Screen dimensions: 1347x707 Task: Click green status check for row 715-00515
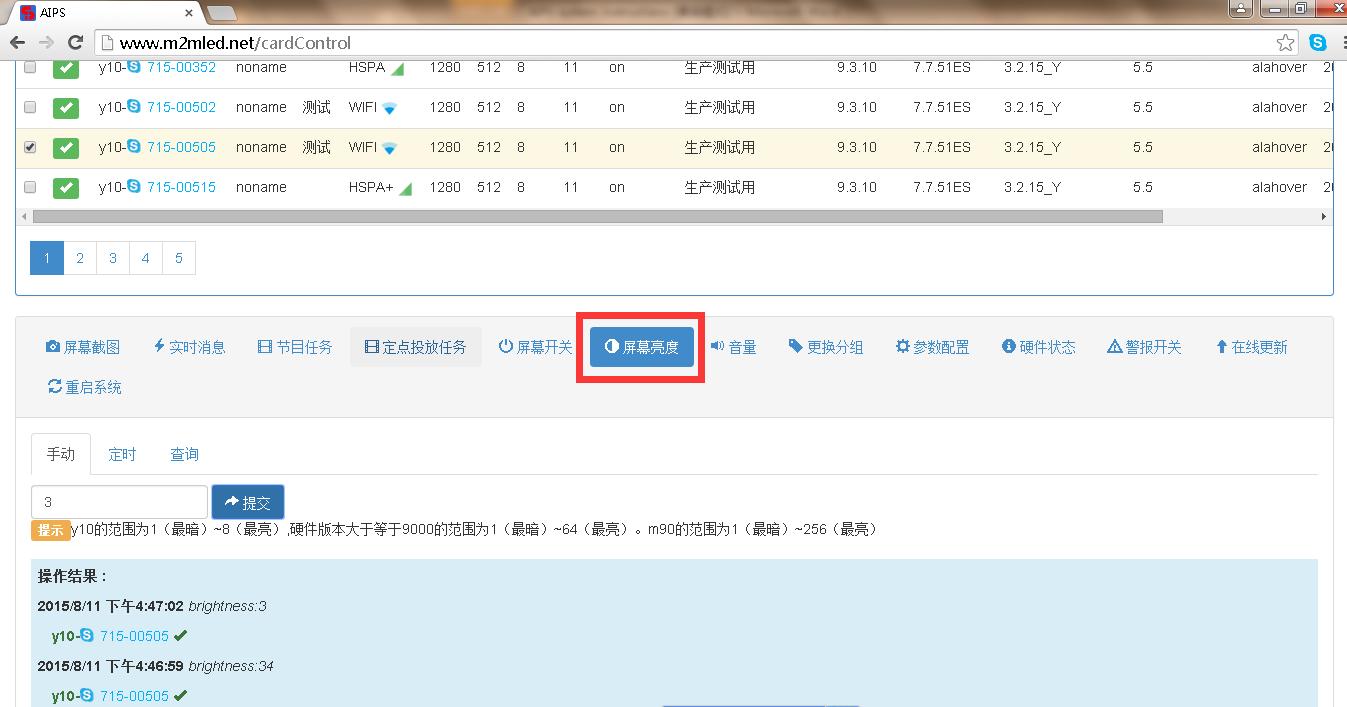[x=66, y=187]
